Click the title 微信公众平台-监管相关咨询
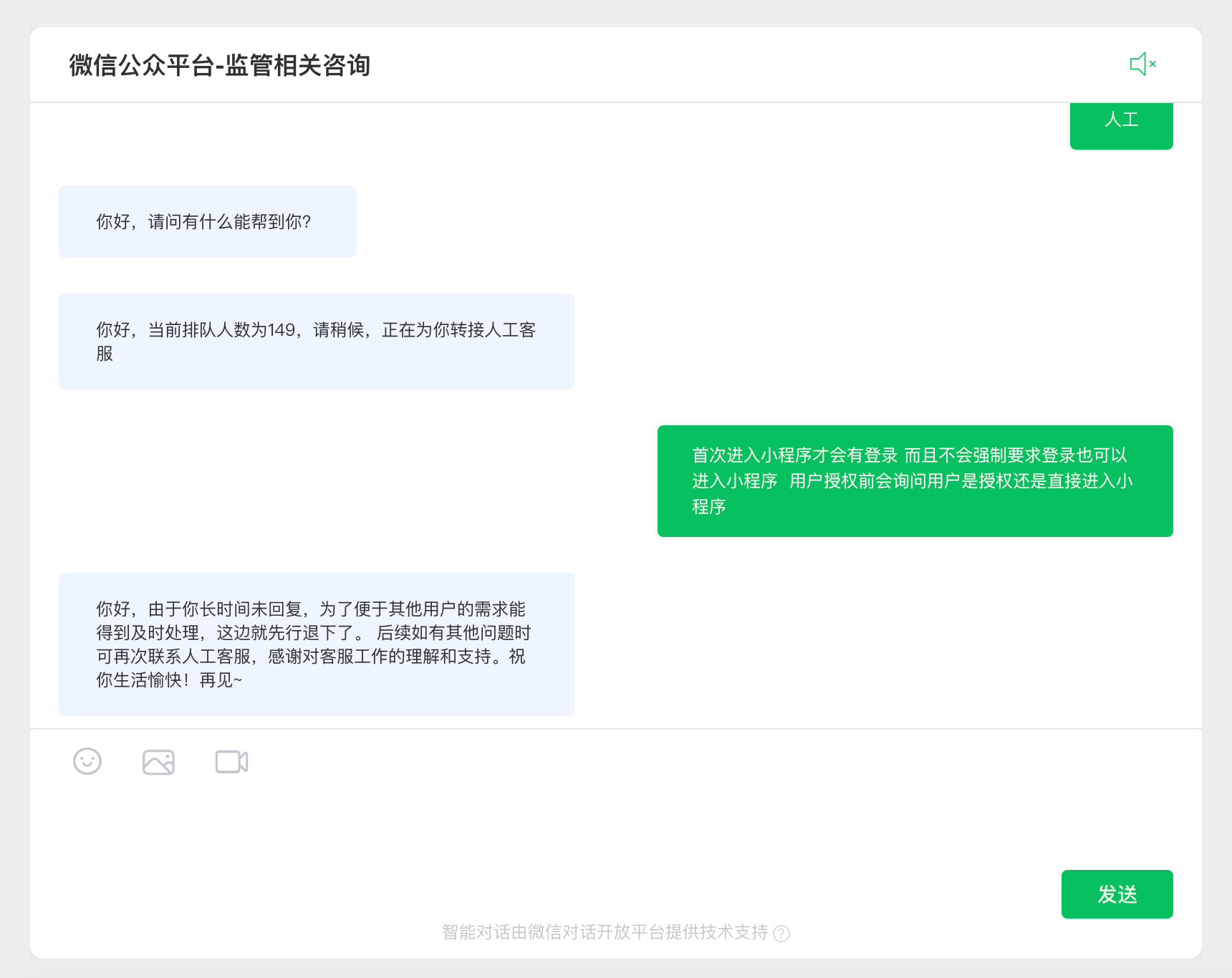This screenshot has height=978, width=1232. pyautogui.click(x=220, y=65)
